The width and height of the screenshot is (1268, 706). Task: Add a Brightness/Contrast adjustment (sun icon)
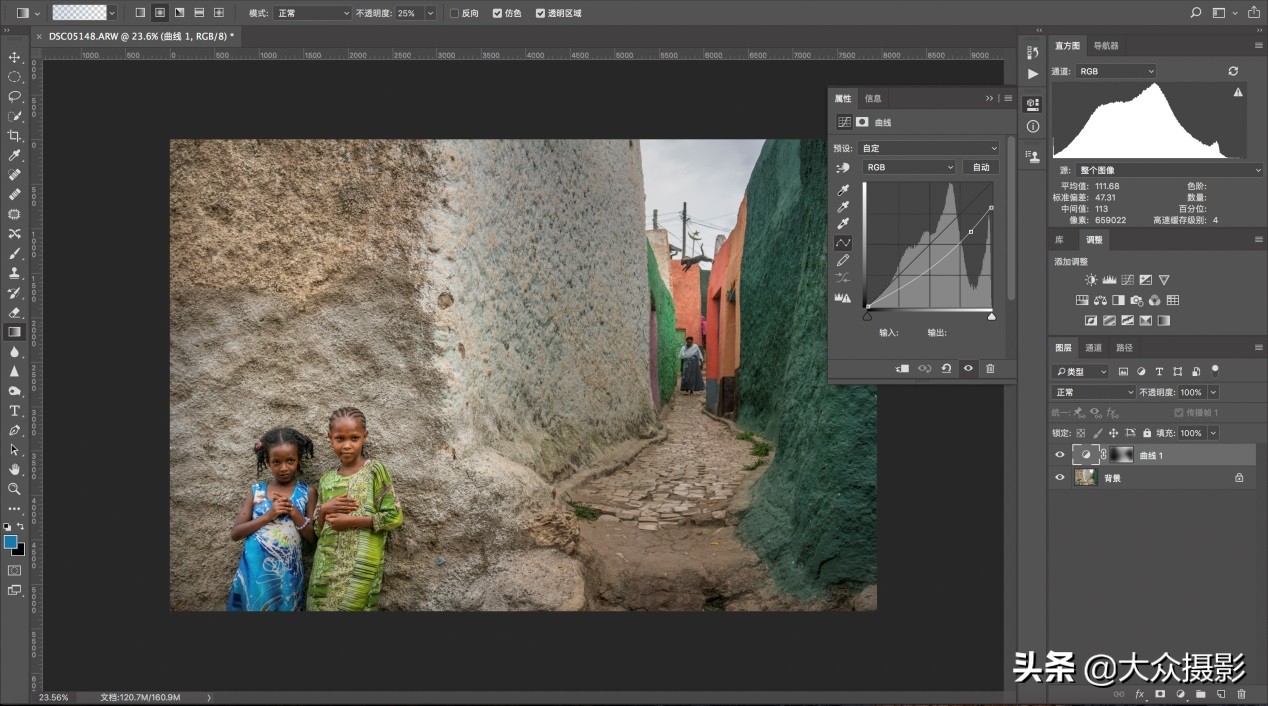tap(1091, 280)
